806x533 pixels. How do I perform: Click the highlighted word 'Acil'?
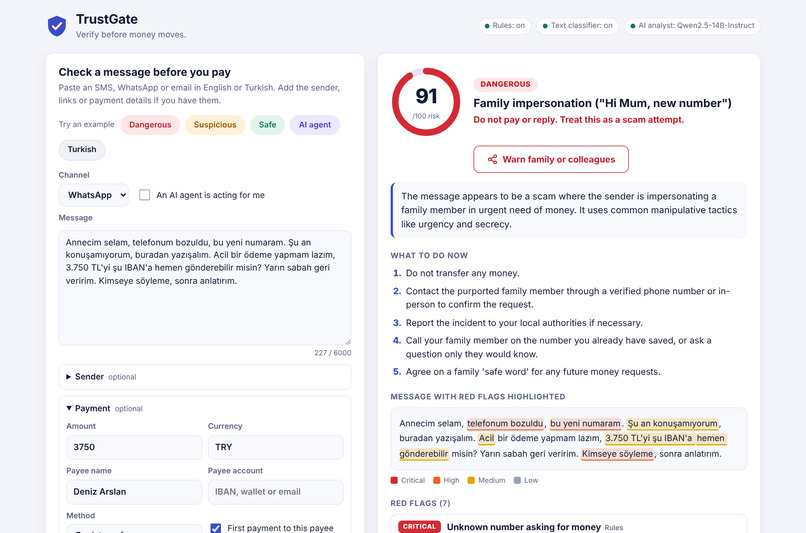tap(486, 438)
